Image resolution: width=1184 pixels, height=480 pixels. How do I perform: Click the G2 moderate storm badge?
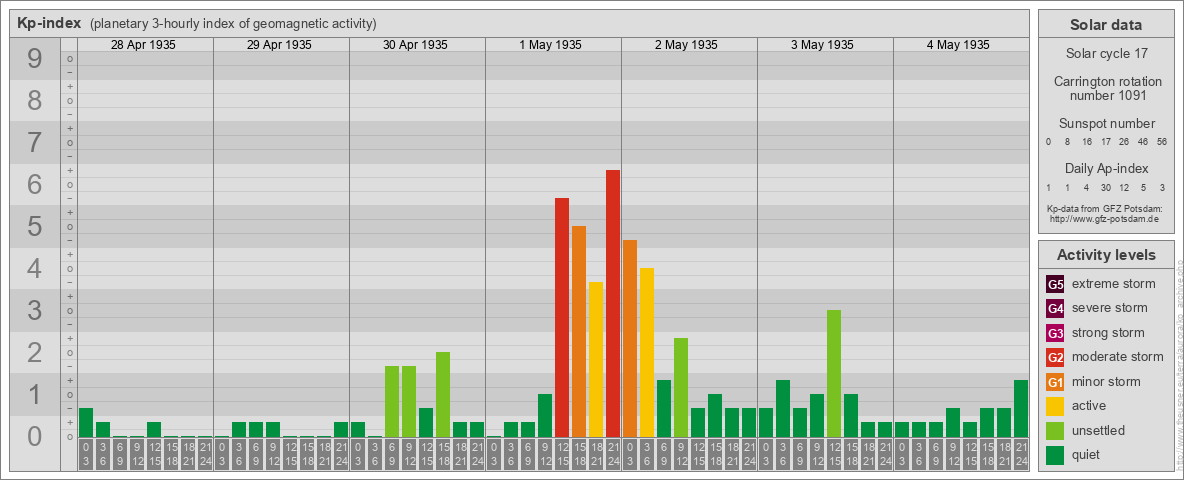coord(1055,357)
